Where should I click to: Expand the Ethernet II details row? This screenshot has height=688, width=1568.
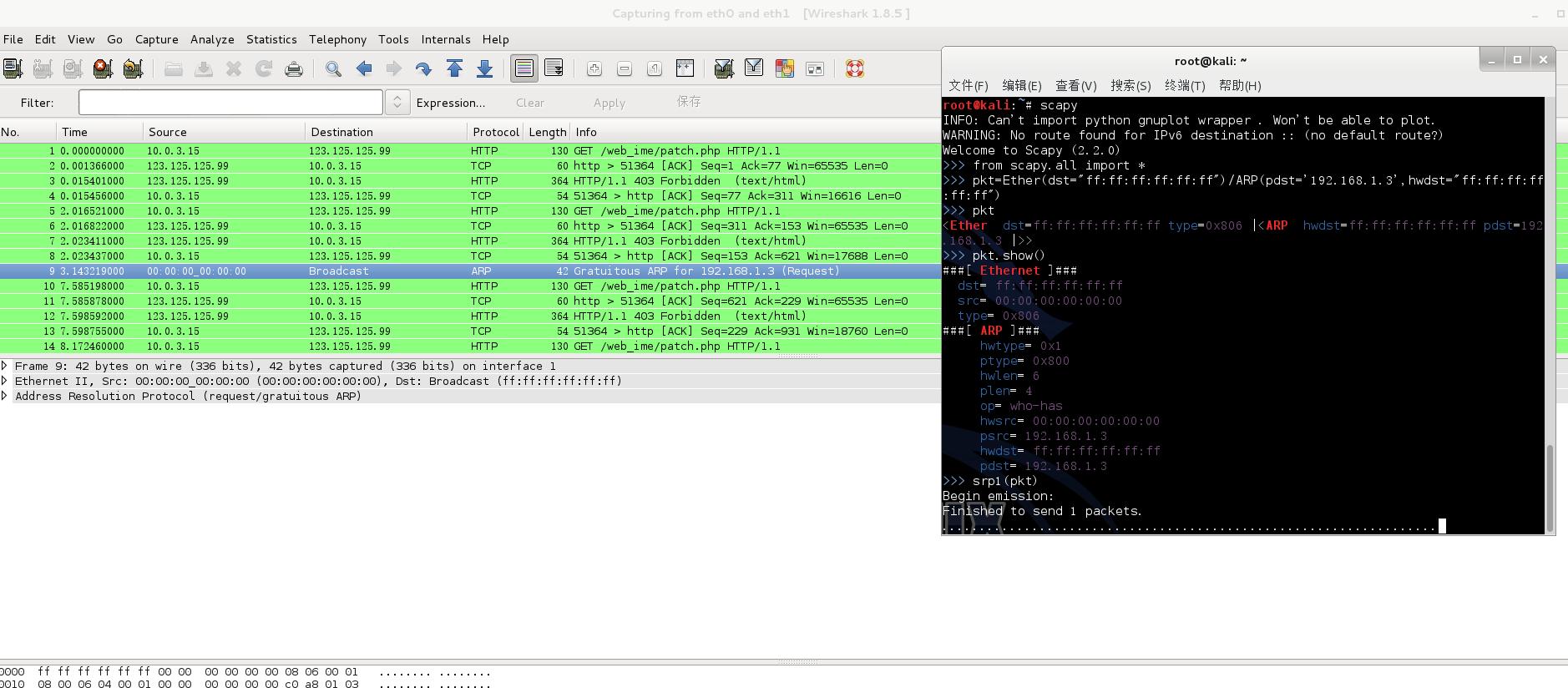coord(6,381)
